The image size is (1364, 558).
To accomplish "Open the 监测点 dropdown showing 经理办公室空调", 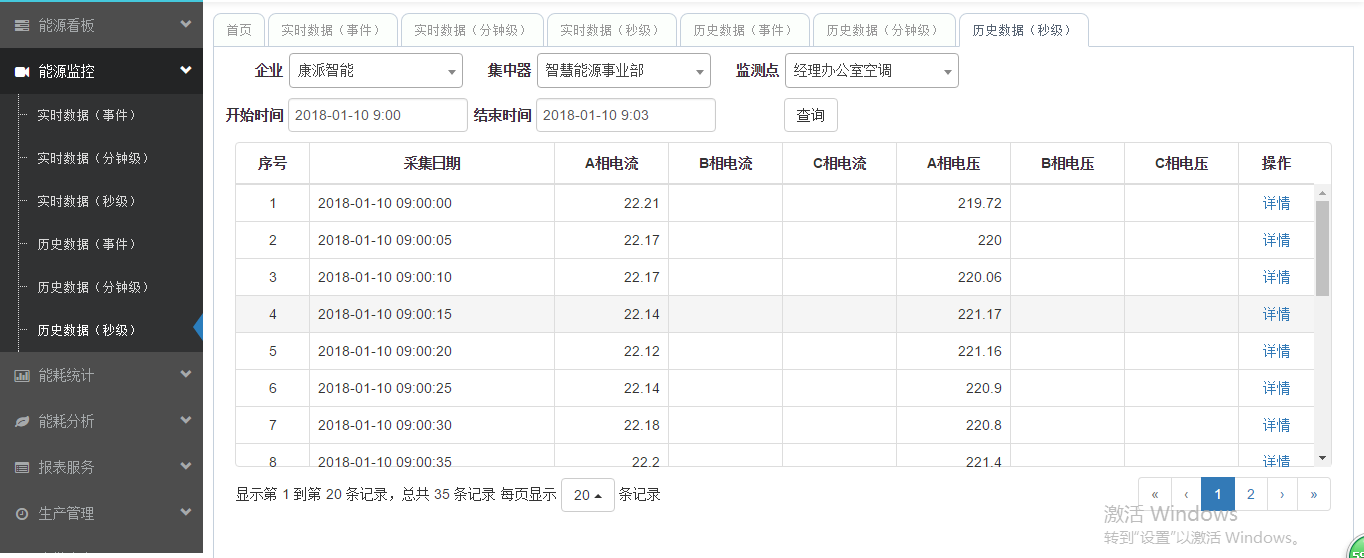I will click(871, 71).
